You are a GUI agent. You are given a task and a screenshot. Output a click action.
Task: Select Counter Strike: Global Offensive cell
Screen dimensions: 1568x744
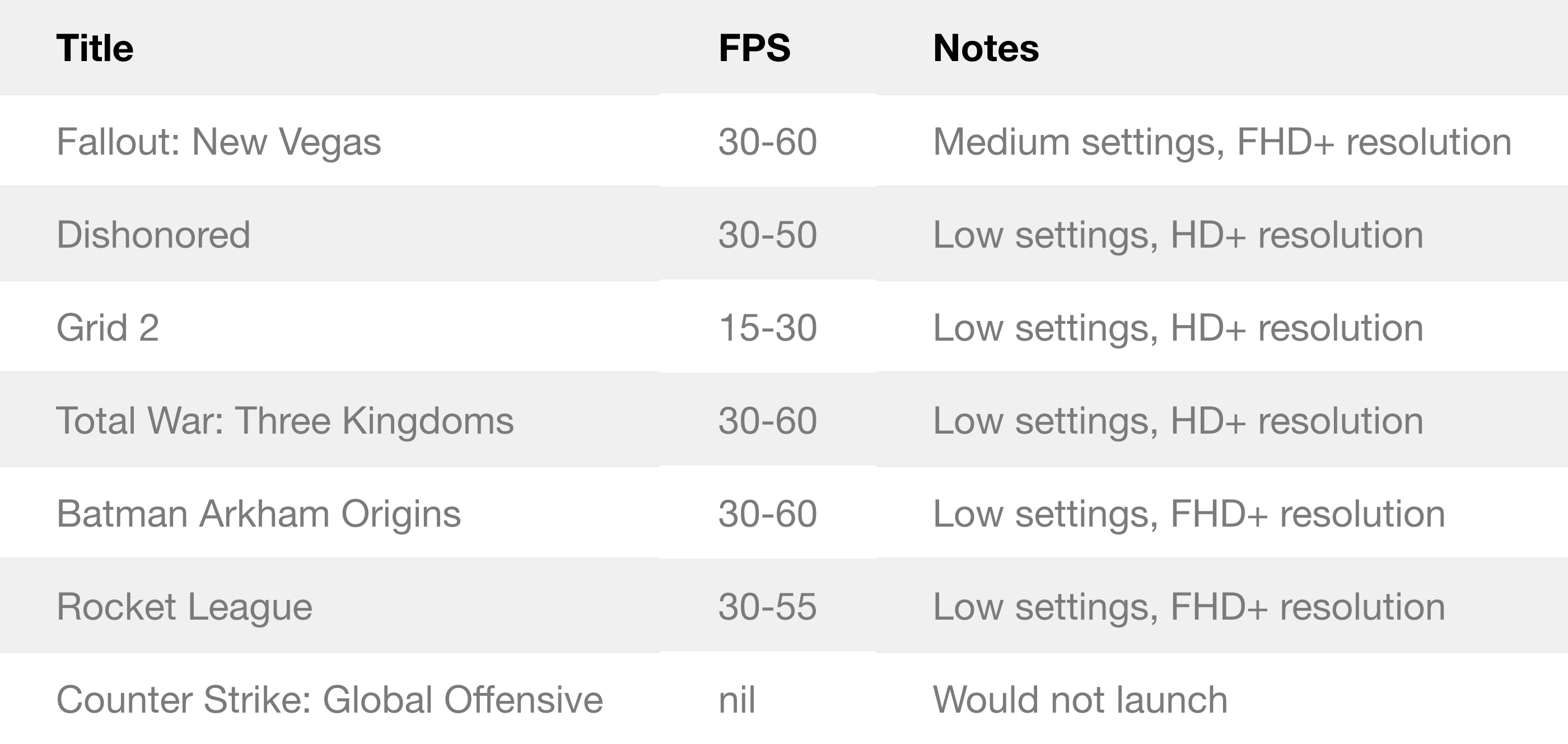point(329,700)
